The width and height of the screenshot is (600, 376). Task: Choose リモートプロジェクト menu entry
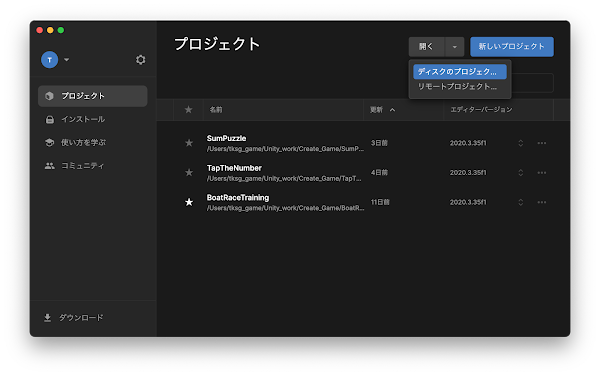460,87
